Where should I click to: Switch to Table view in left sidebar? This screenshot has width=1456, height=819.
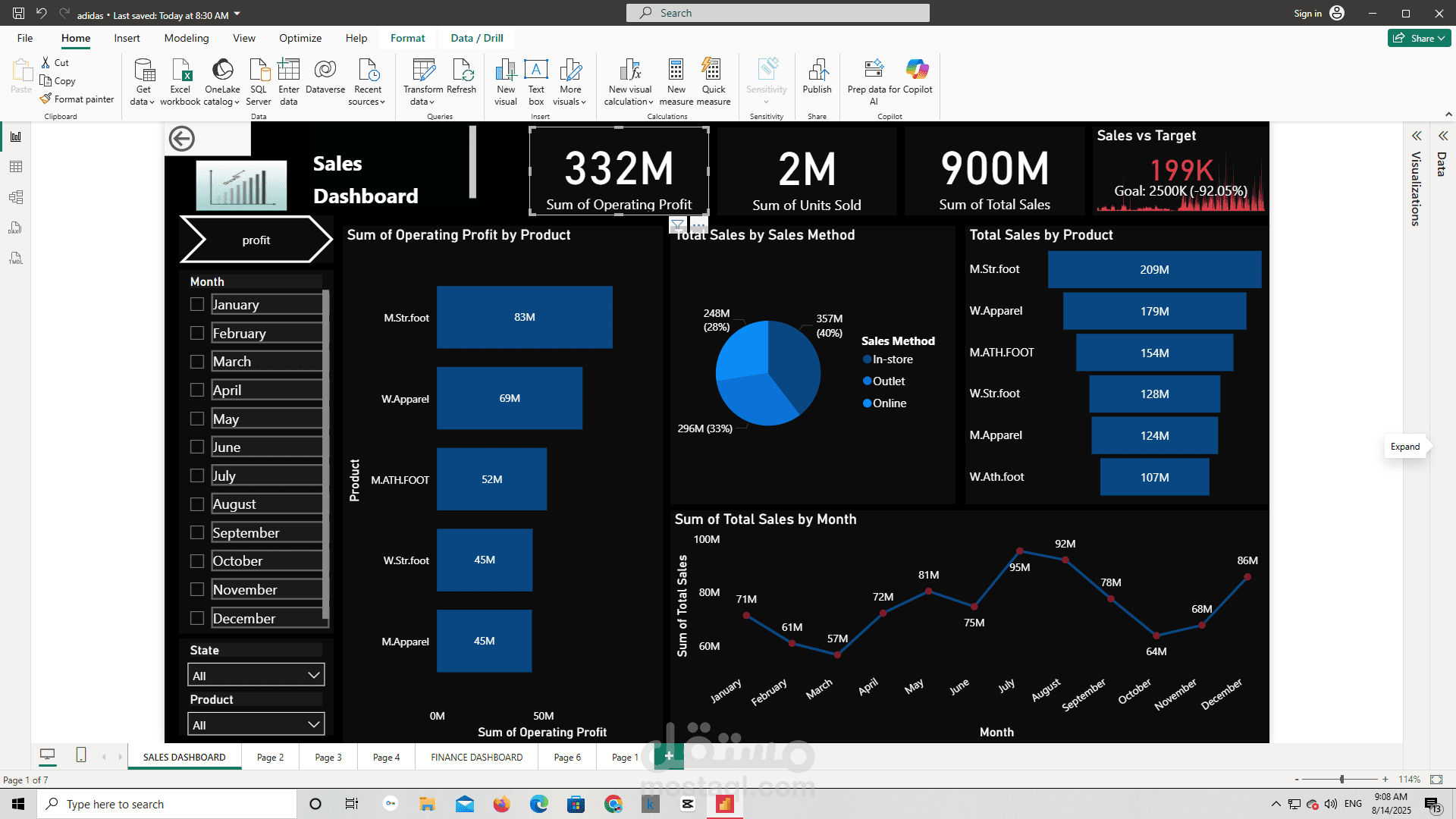point(16,167)
